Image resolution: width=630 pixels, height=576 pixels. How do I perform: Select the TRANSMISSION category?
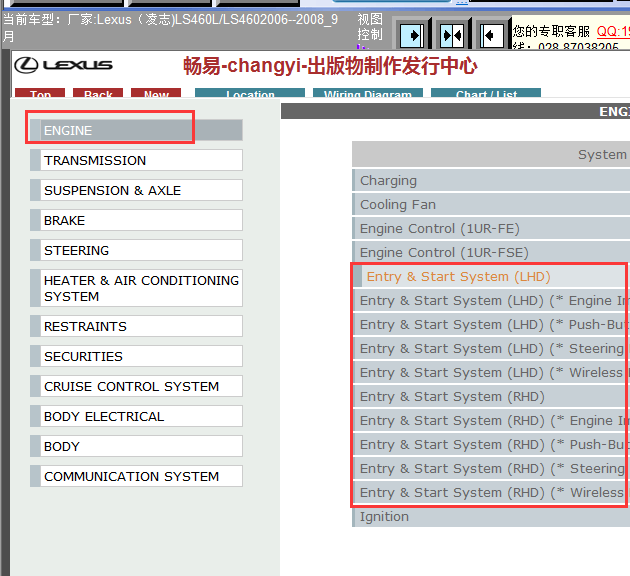pyautogui.click(x=136, y=160)
